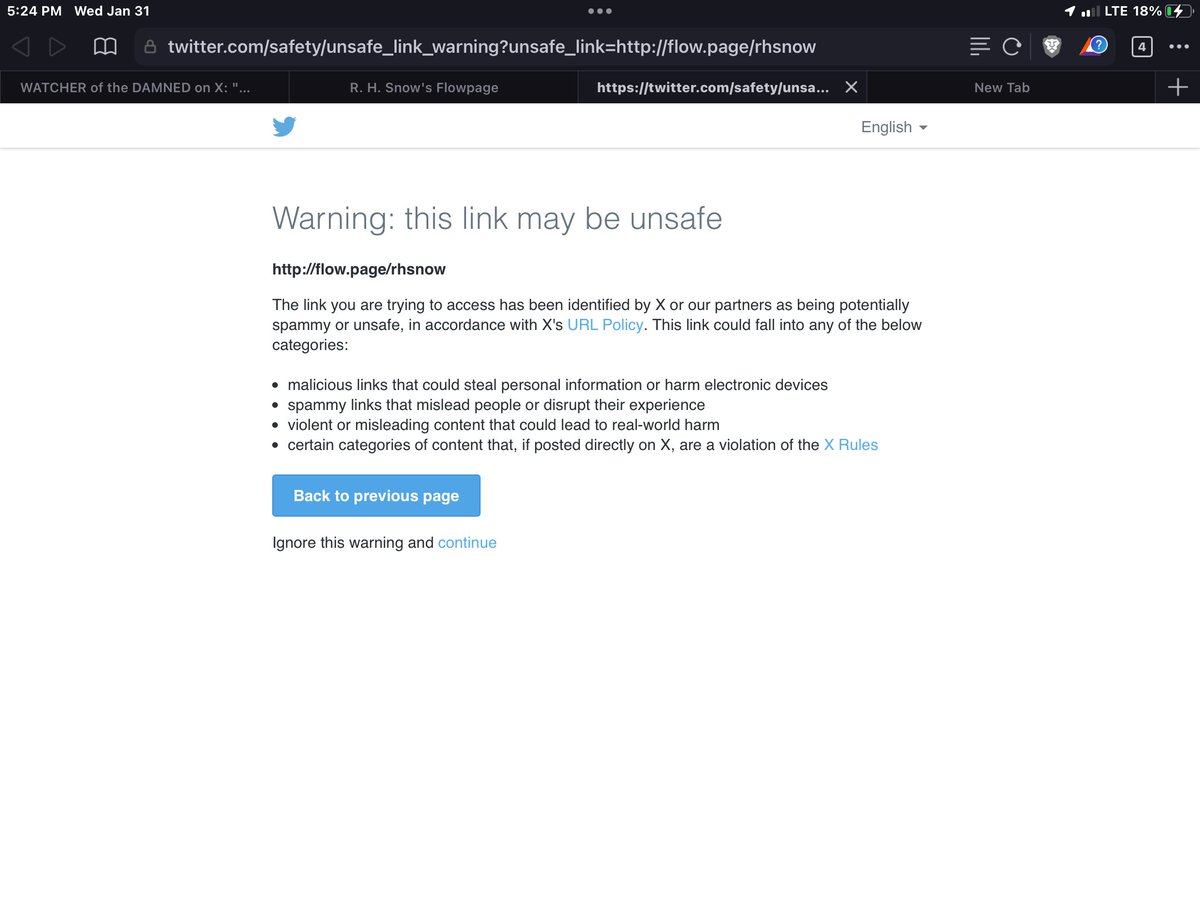The width and height of the screenshot is (1200, 900).
Task: Switch to WATCHER of the DAMNED tab
Action: [145, 87]
